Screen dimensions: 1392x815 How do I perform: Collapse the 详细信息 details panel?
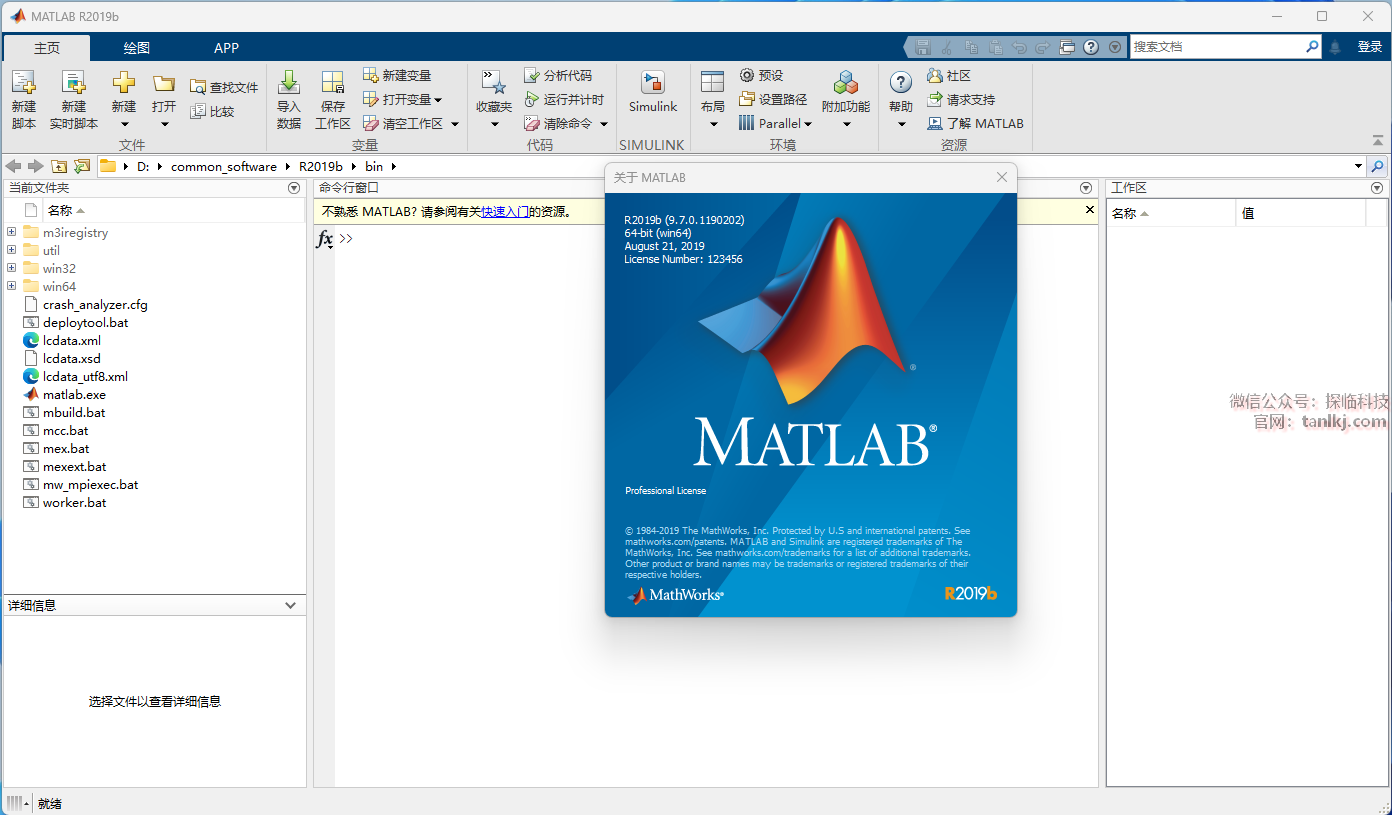(291, 605)
